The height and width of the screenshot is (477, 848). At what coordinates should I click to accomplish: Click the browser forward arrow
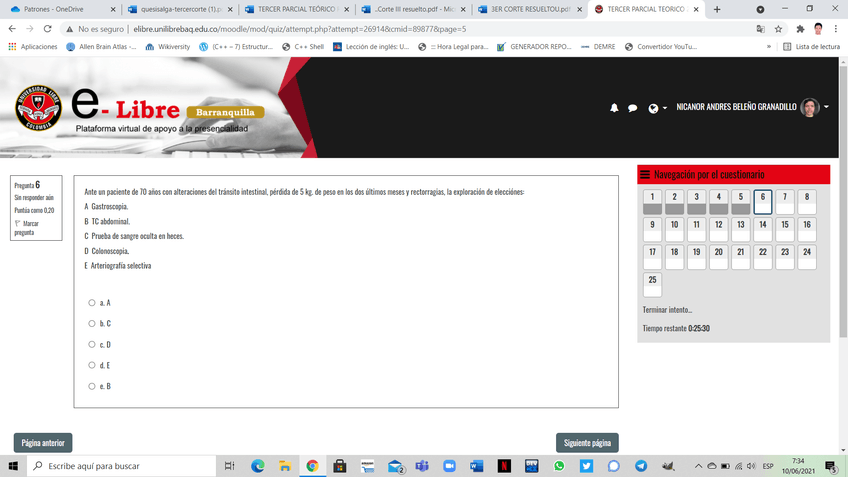click(30, 29)
